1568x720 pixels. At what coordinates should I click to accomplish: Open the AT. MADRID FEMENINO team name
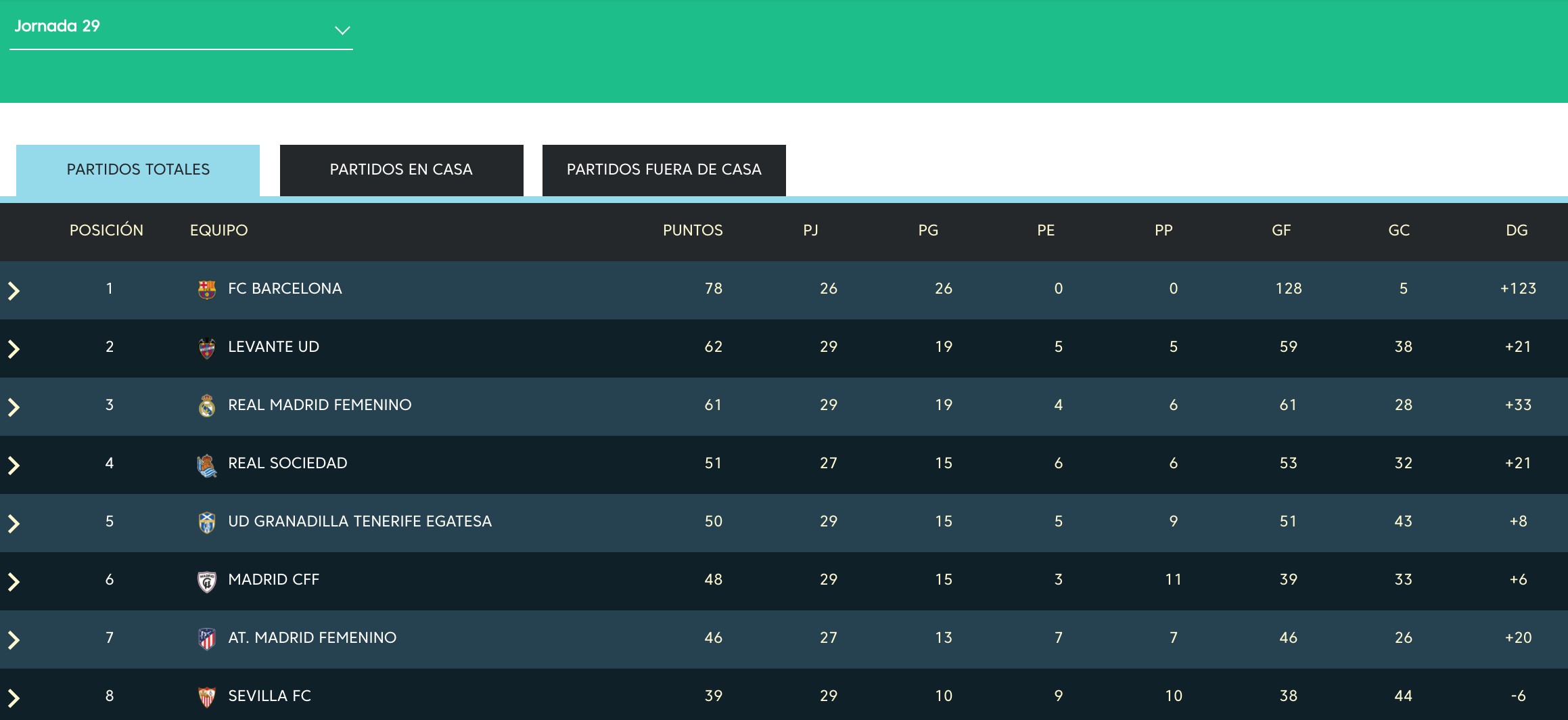point(313,638)
